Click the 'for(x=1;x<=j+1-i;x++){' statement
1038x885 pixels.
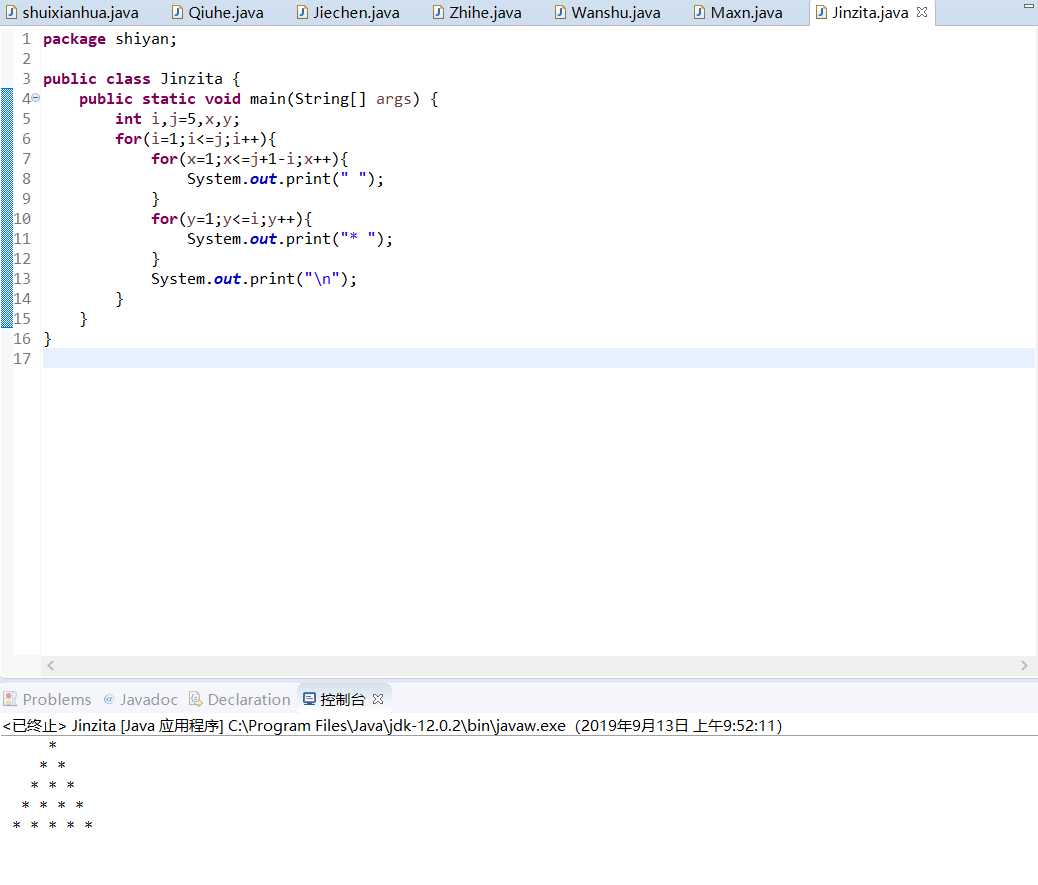coord(250,159)
